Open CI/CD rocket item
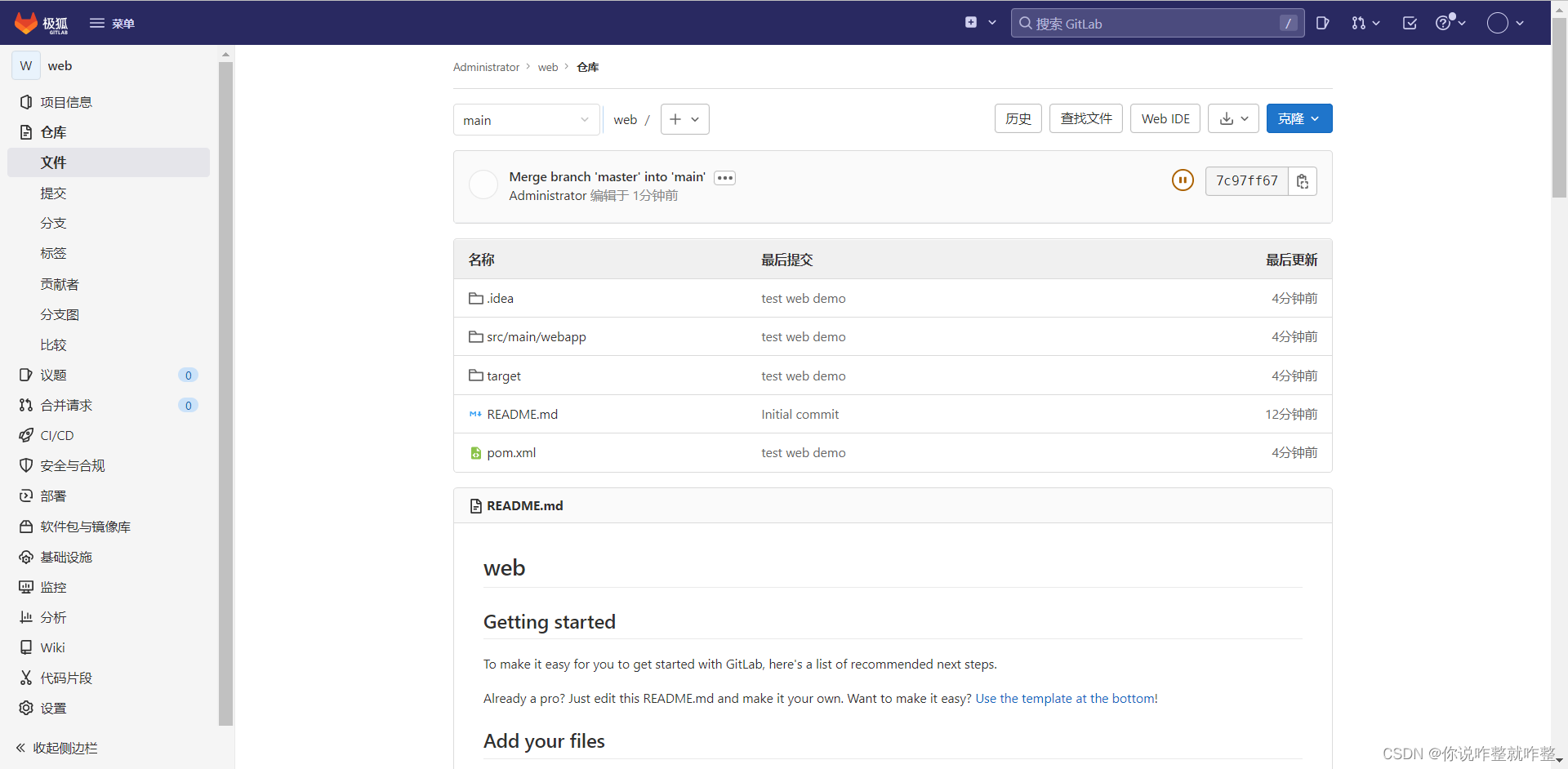Image resolution: width=1568 pixels, height=769 pixels. pos(108,435)
